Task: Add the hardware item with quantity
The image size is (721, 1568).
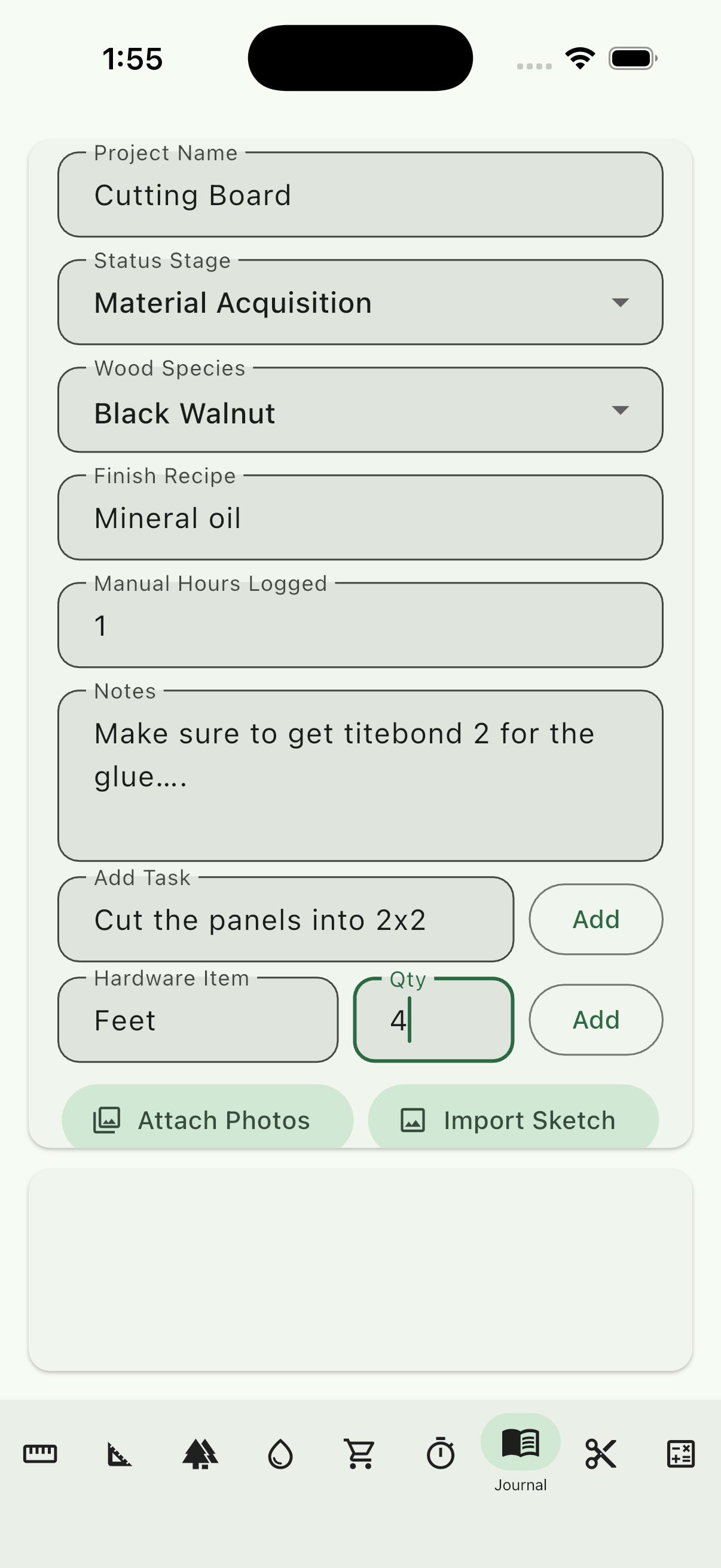Action: point(595,1020)
